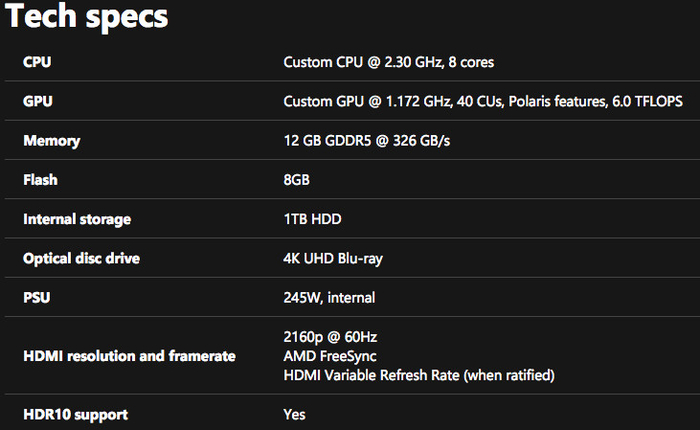Select the HDR10 support label

(75, 414)
